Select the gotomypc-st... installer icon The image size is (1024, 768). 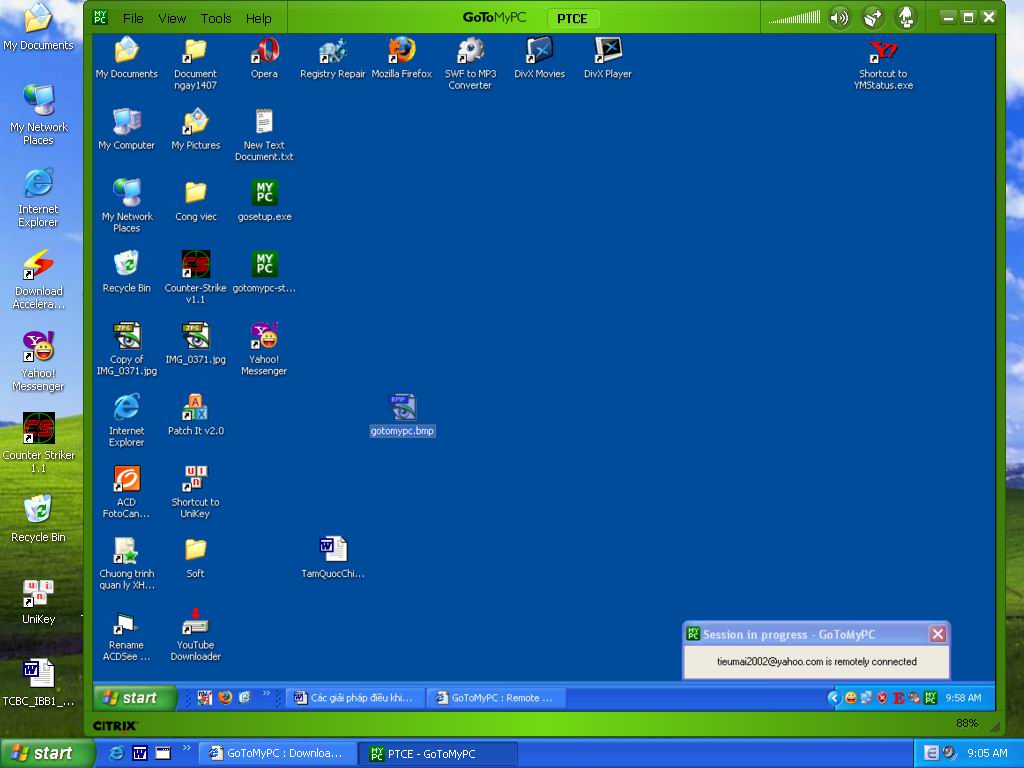[264, 272]
